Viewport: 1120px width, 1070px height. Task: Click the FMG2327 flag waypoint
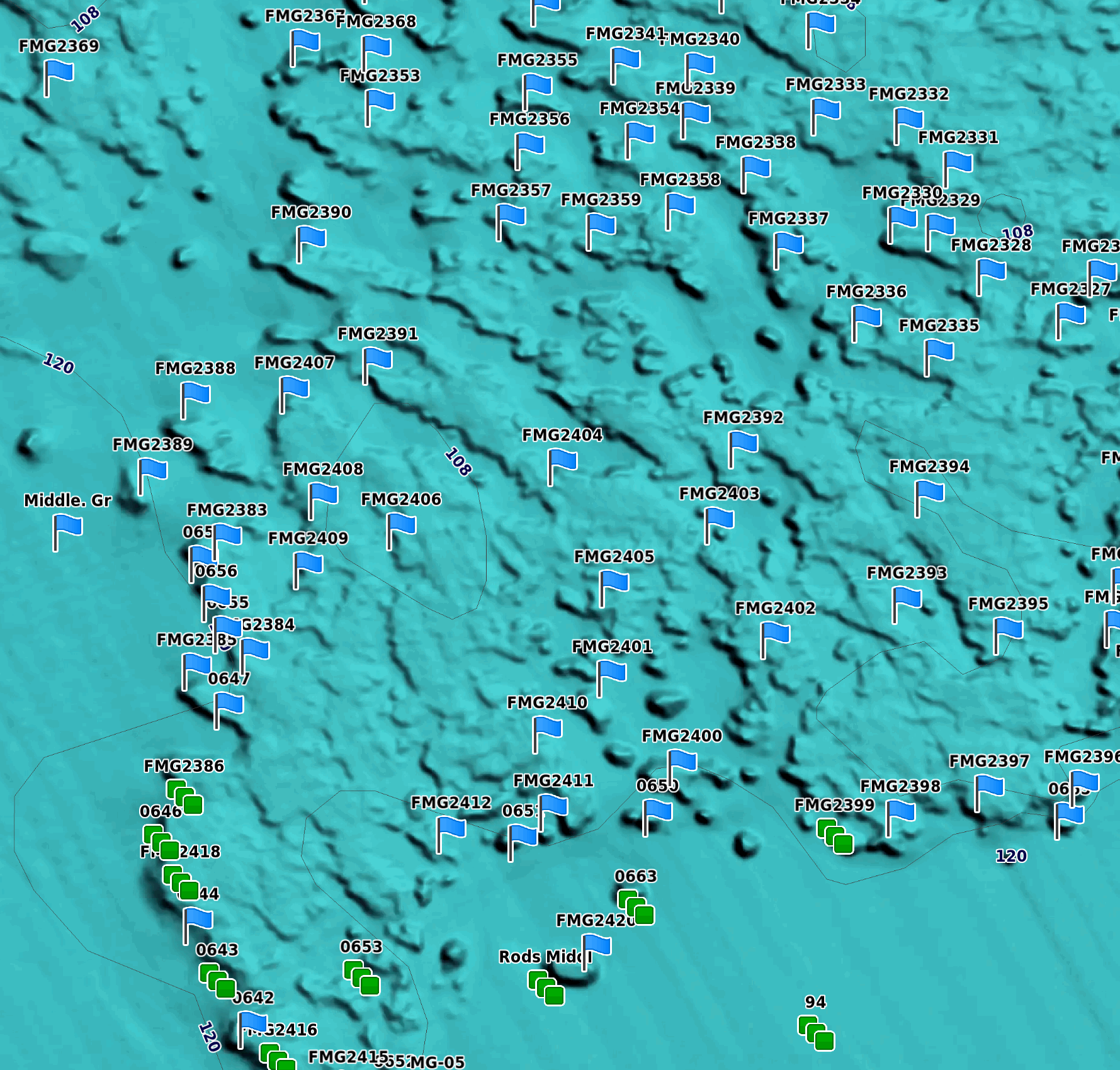point(1070,320)
